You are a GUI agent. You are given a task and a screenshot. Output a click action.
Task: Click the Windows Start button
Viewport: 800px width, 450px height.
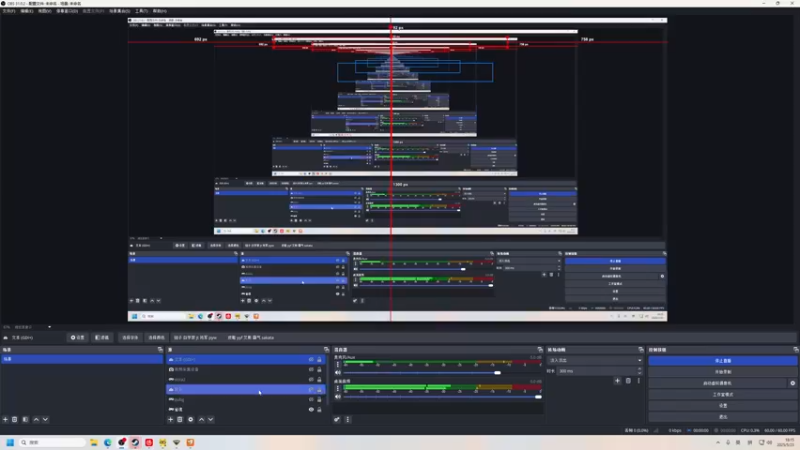(10, 442)
